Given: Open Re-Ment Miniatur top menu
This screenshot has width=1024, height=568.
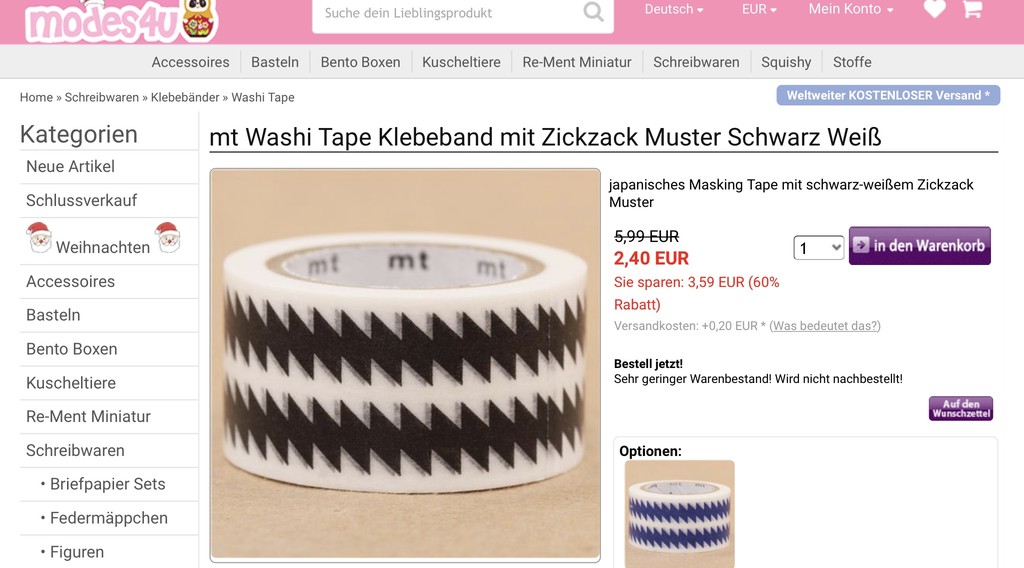Looking at the screenshot, I should (x=577, y=62).
